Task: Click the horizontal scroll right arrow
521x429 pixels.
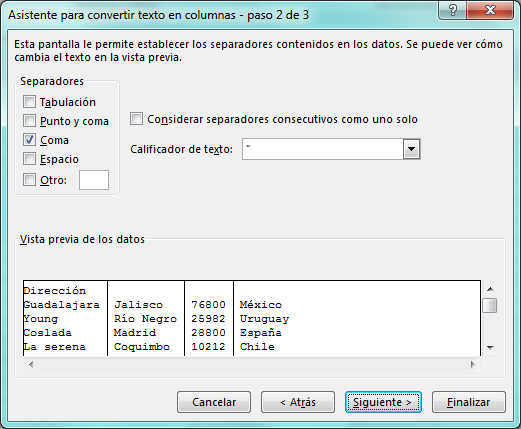Action: [472, 364]
